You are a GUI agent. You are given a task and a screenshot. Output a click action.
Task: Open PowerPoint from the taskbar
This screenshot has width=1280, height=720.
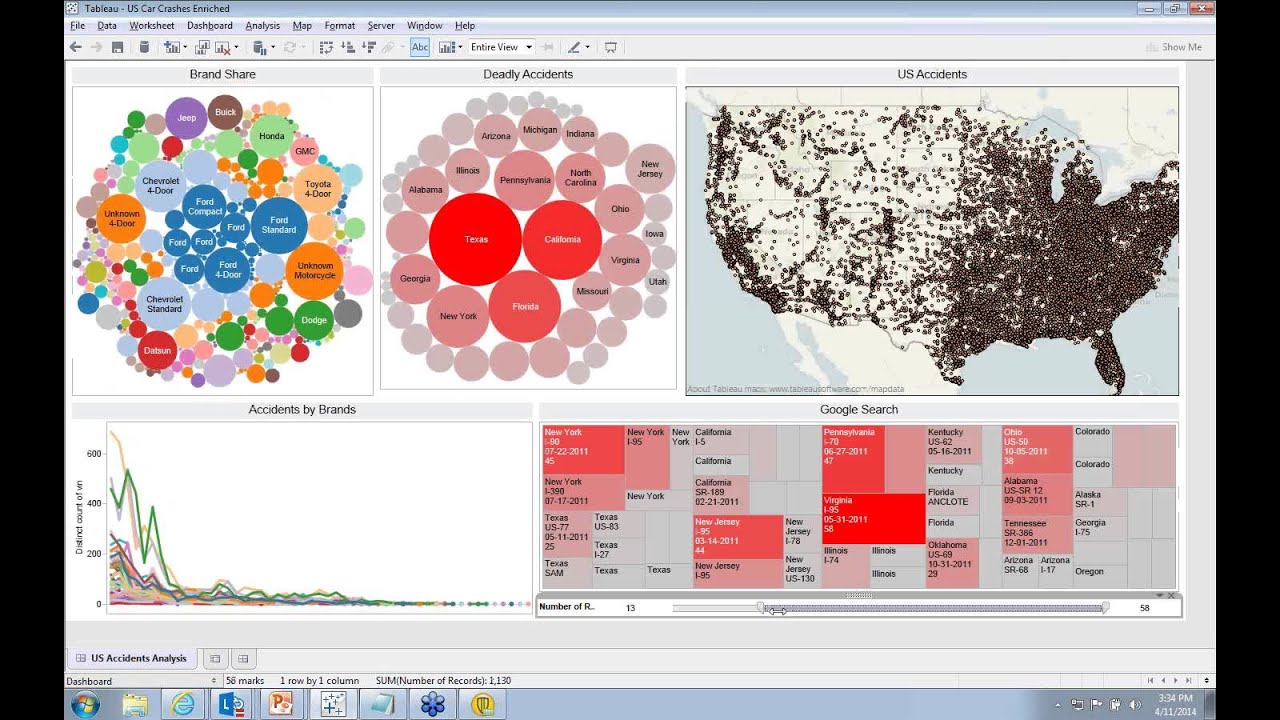tap(282, 704)
